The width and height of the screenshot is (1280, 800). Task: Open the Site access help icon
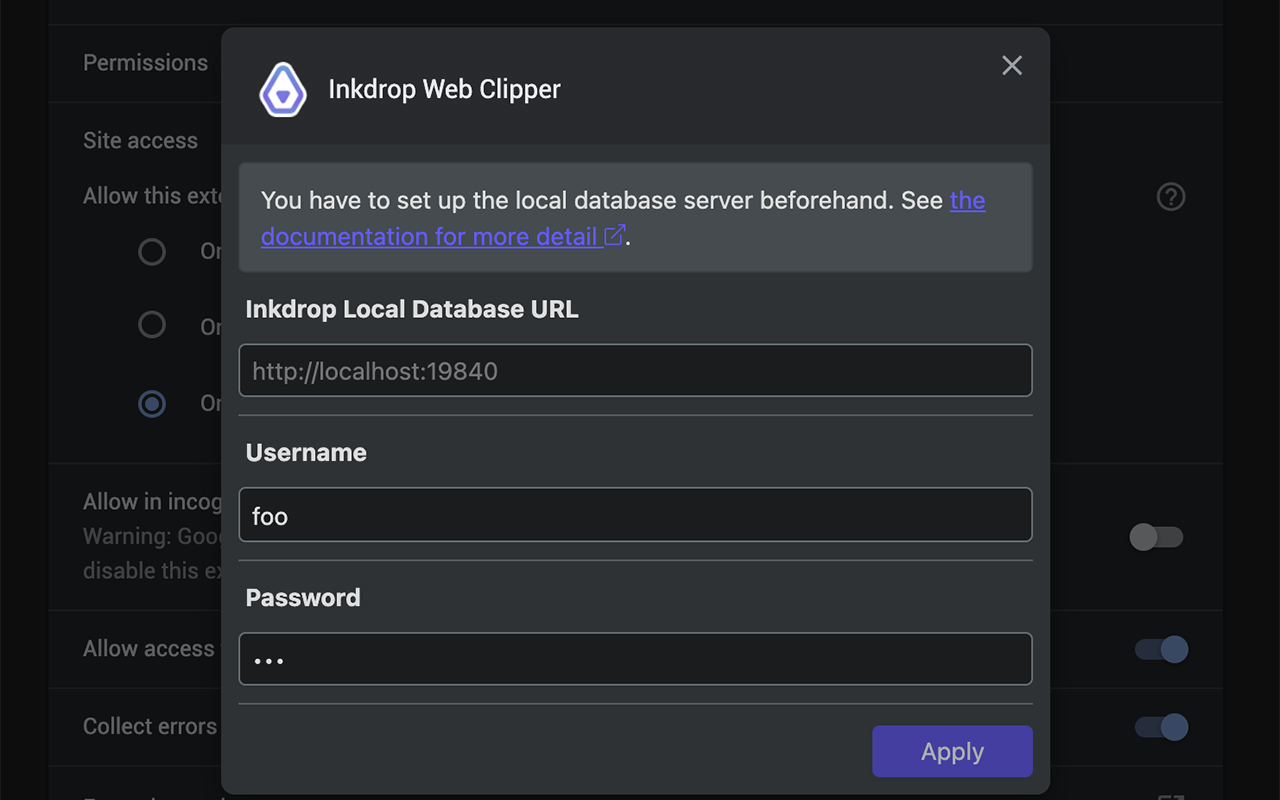point(1171,196)
